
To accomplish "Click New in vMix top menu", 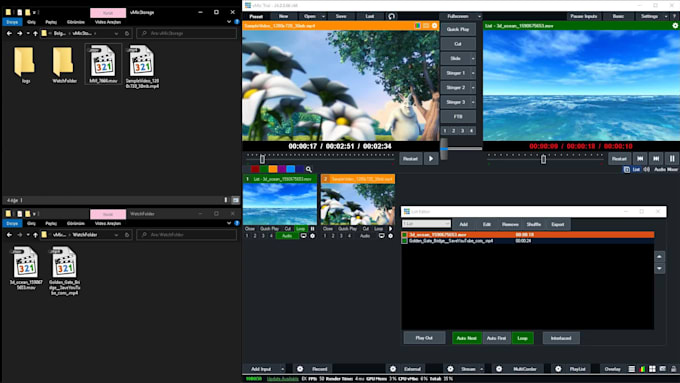I will [x=284, y=16].
